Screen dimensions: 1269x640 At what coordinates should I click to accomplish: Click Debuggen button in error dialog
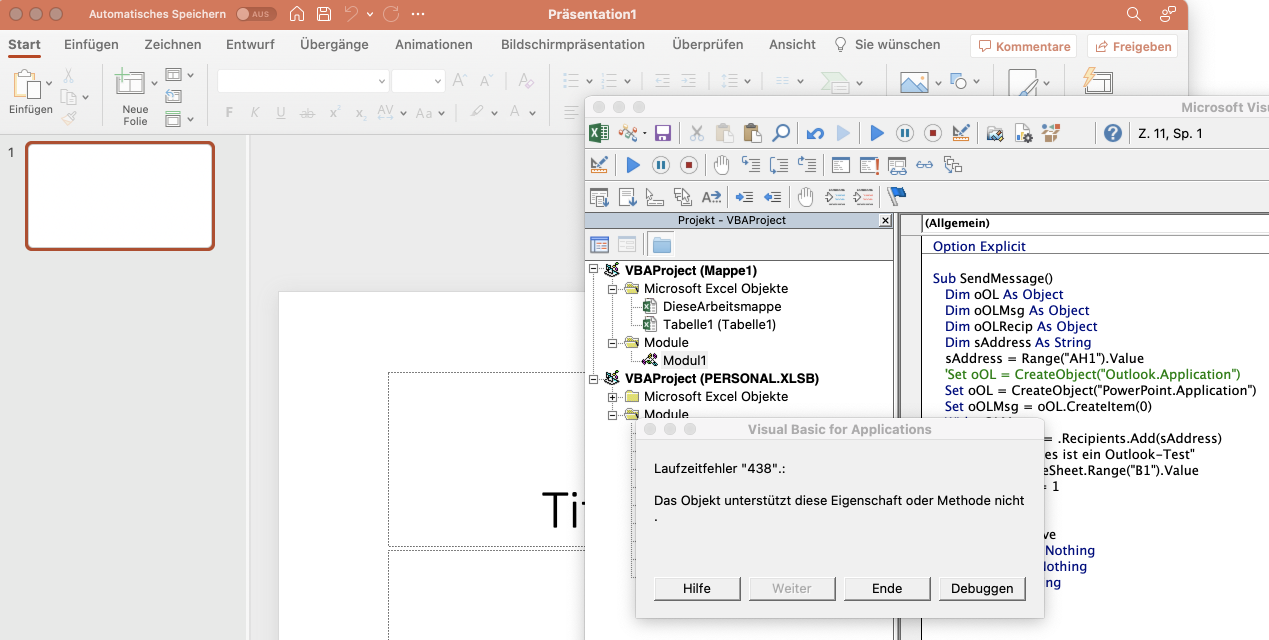(x=982, y=588)
